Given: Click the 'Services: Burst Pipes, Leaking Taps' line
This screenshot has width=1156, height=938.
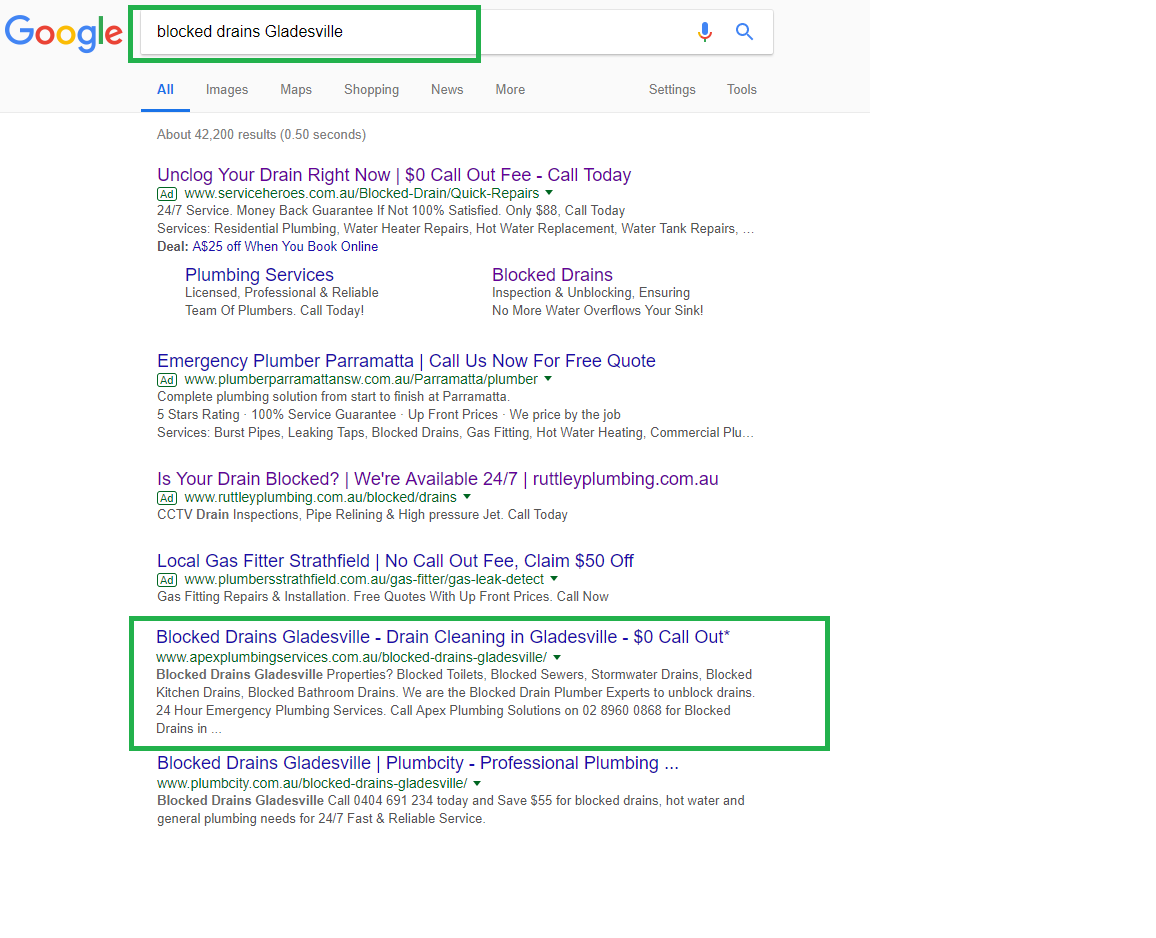Looking at the screenshot, I should click(456, 432).
